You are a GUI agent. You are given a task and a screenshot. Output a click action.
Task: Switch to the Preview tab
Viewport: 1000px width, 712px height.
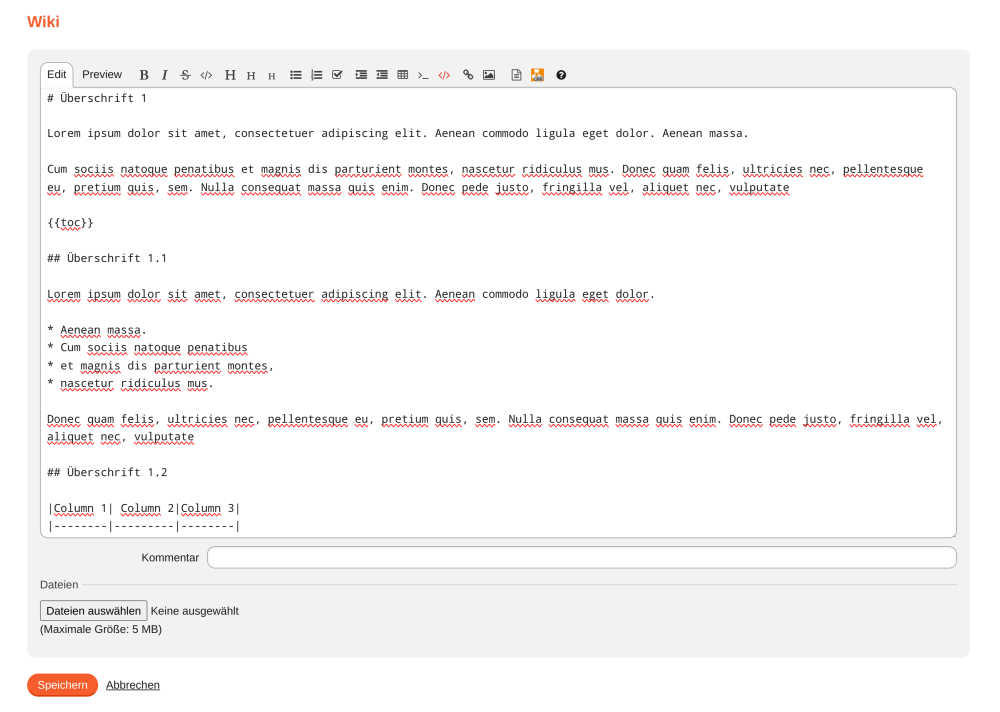coord(101,74)
